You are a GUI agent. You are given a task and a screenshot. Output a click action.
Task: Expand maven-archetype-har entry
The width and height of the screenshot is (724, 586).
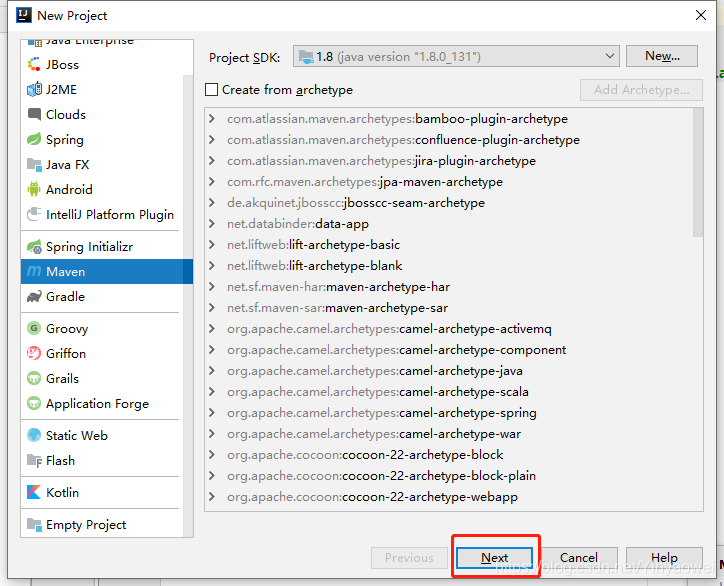coord(212,287)
